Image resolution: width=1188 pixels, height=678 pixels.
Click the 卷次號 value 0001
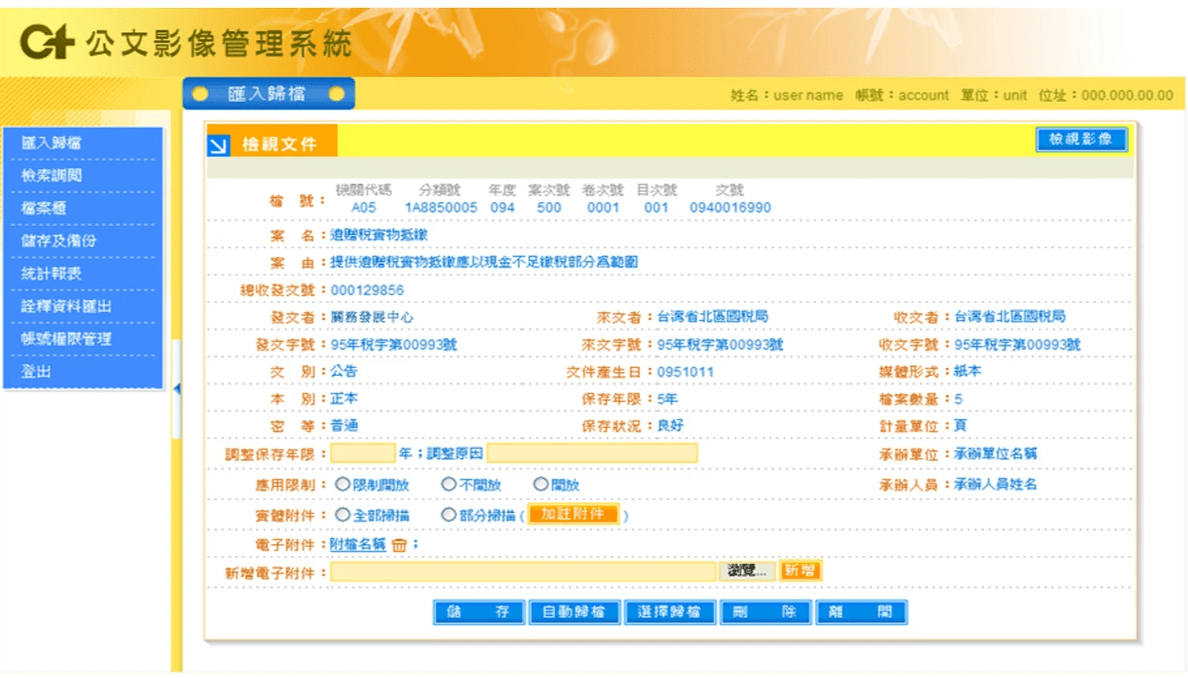click(603, 208)
